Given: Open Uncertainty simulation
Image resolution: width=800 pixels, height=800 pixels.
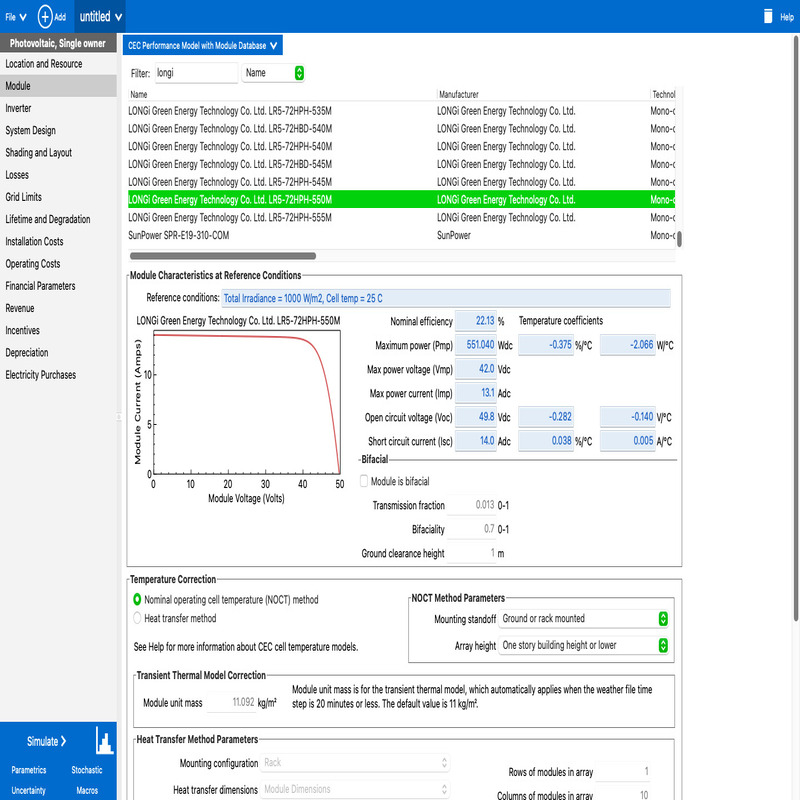Looking at the screenshot, I should (29, 790).
